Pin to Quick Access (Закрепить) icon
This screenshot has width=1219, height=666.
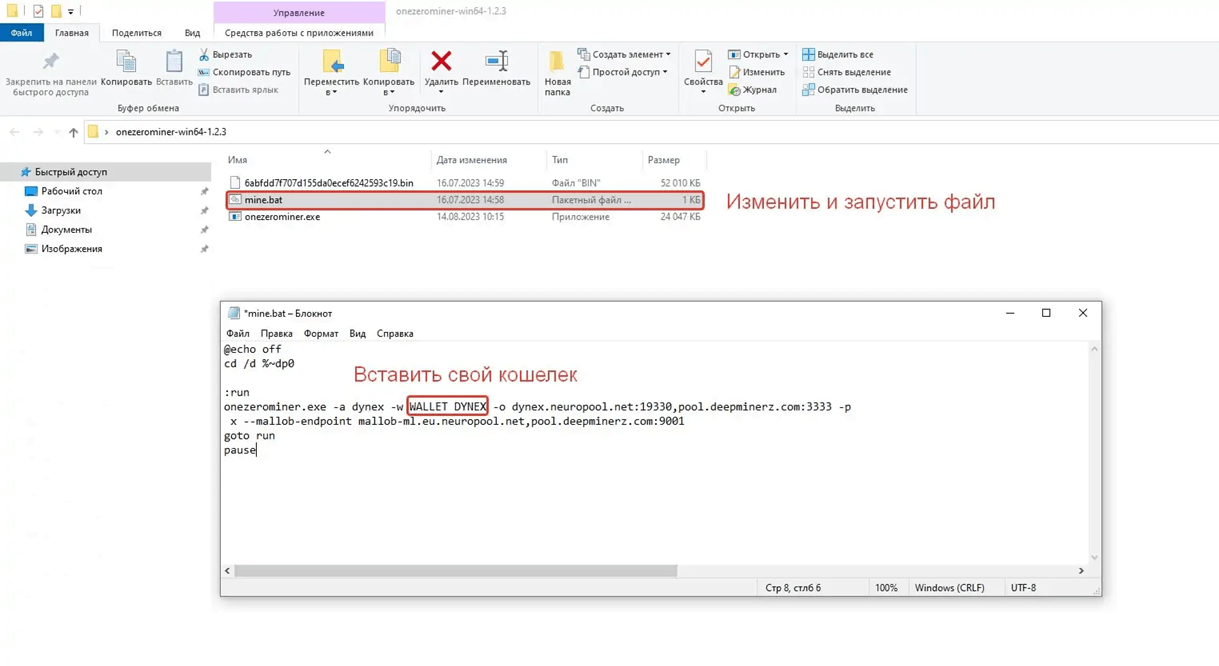tap(50, 62)
